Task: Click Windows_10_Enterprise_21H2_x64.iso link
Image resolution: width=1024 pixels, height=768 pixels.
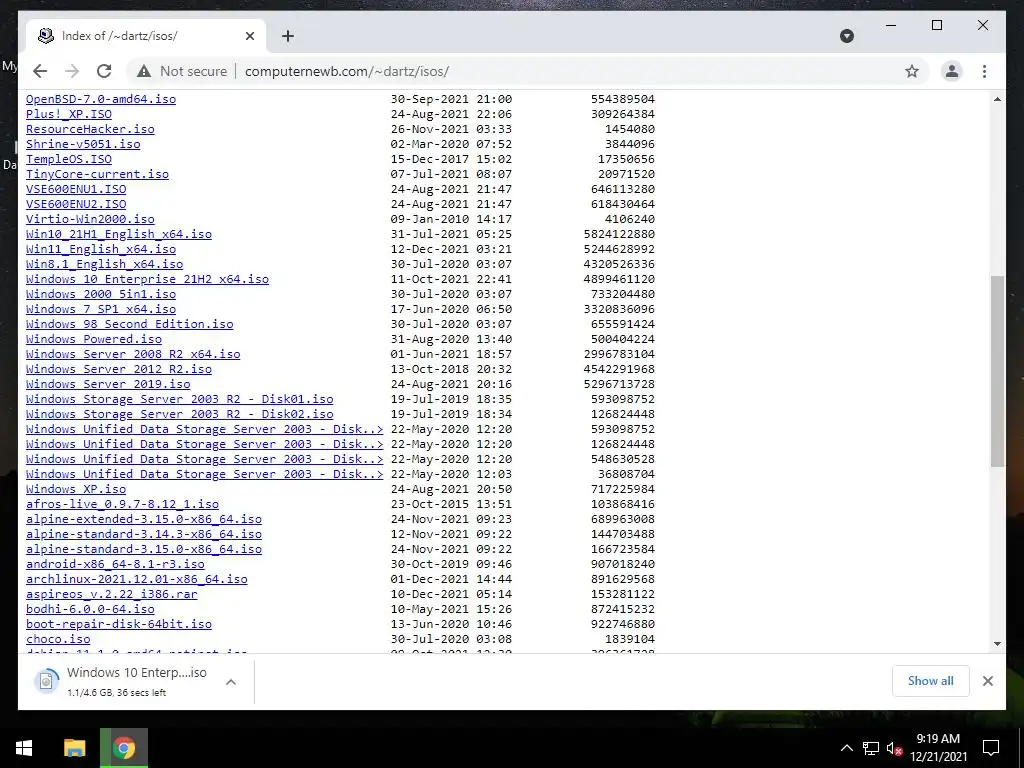Action: (147, 280)
